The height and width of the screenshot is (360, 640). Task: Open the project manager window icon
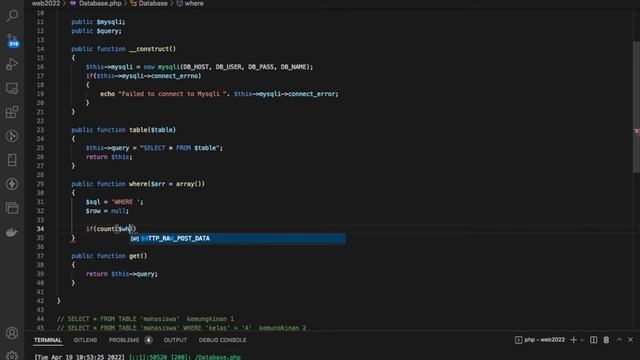tap(12, 208)
